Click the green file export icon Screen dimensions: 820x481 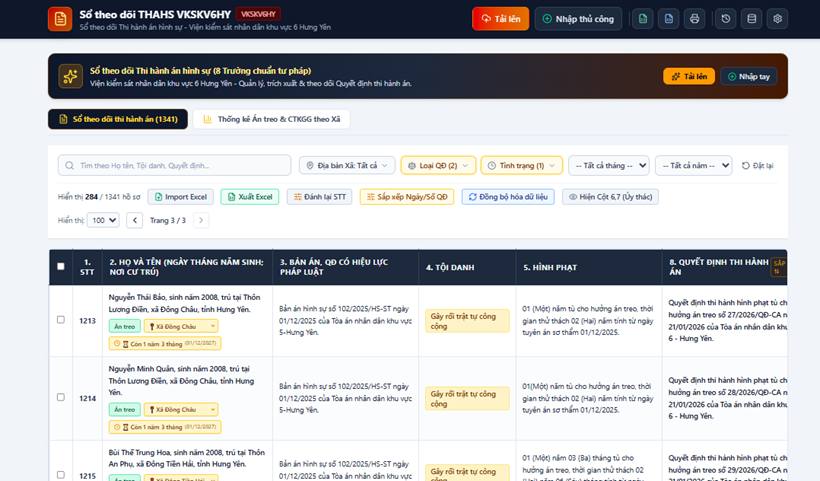(643, 19)
